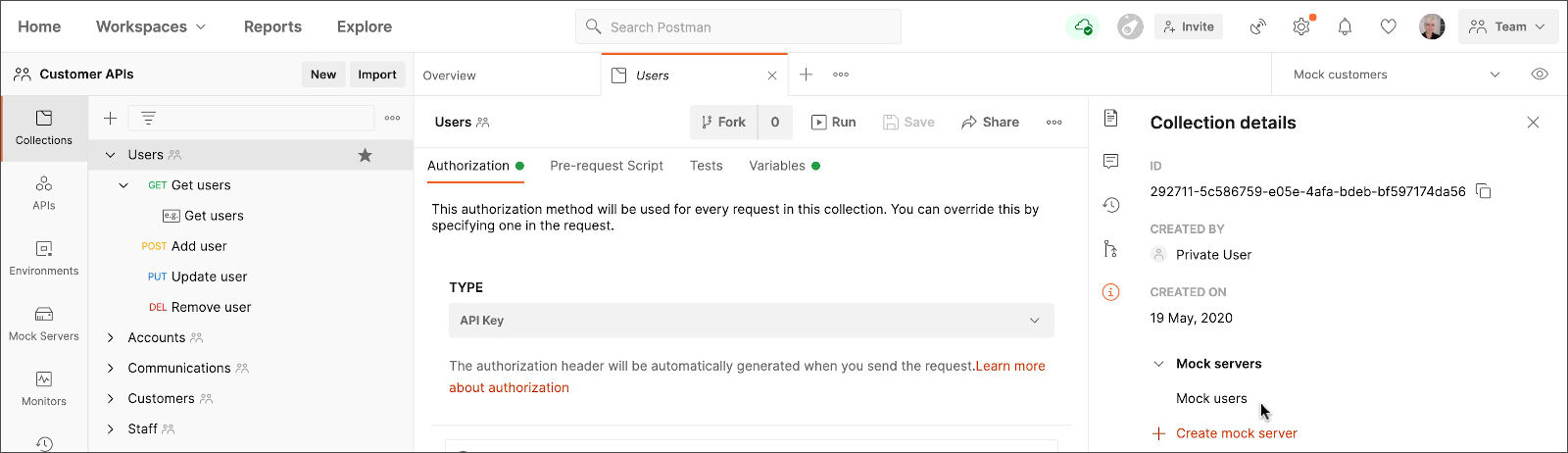Viewport: 1568px width, 453px height.
Task: Expand the Staff collection
Action: pos(110,429)
